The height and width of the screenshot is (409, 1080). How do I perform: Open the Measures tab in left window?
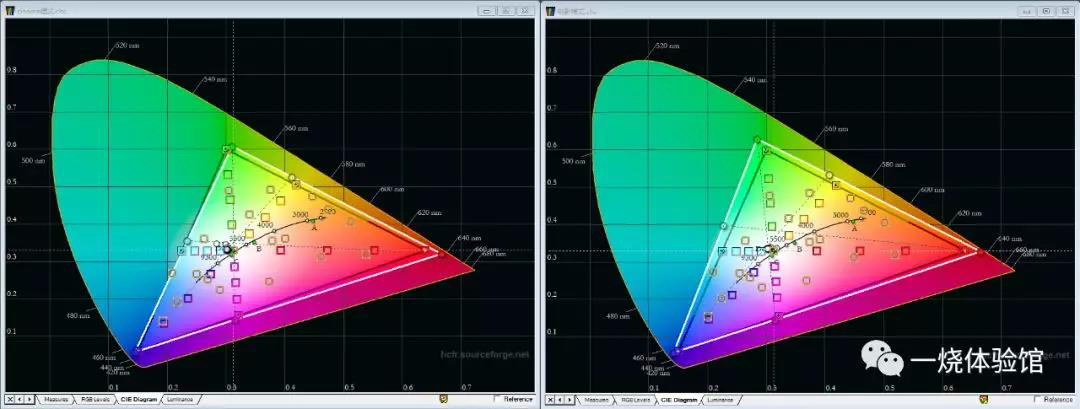pyautogui.click(x=56, y=399)
